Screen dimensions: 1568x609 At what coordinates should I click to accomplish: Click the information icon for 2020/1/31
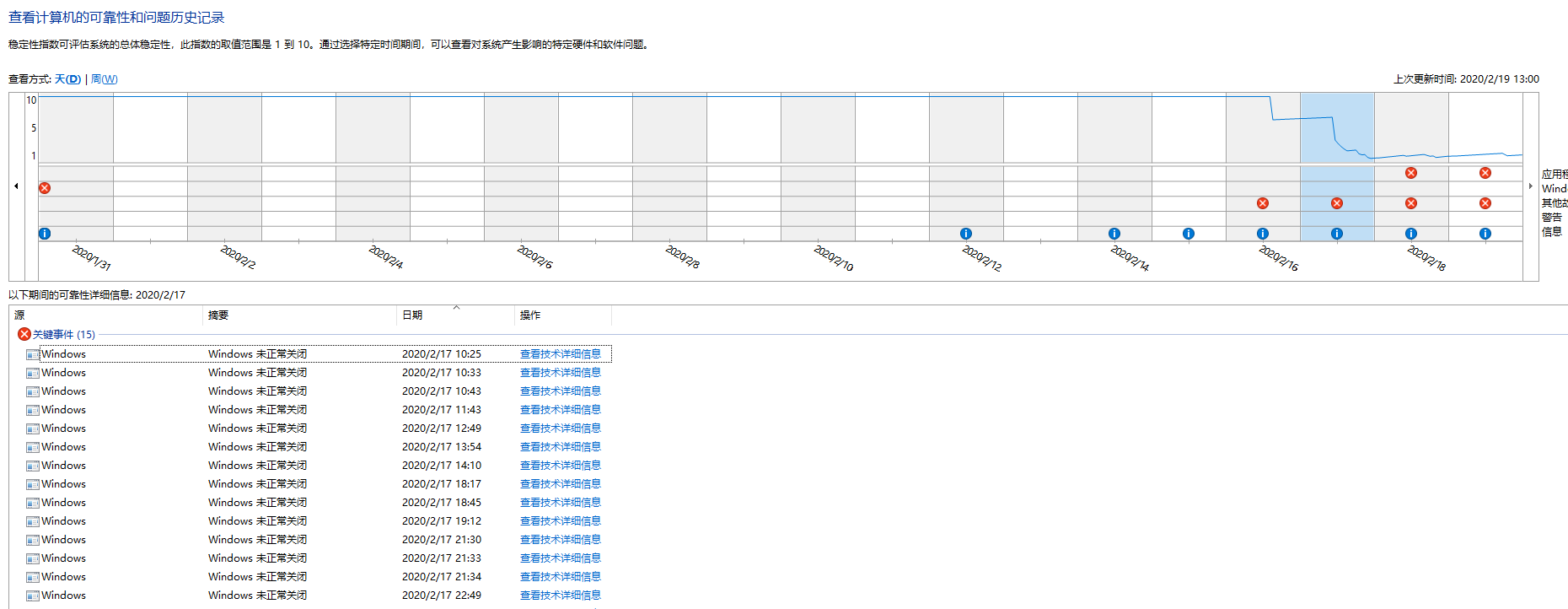pos(45,234)
